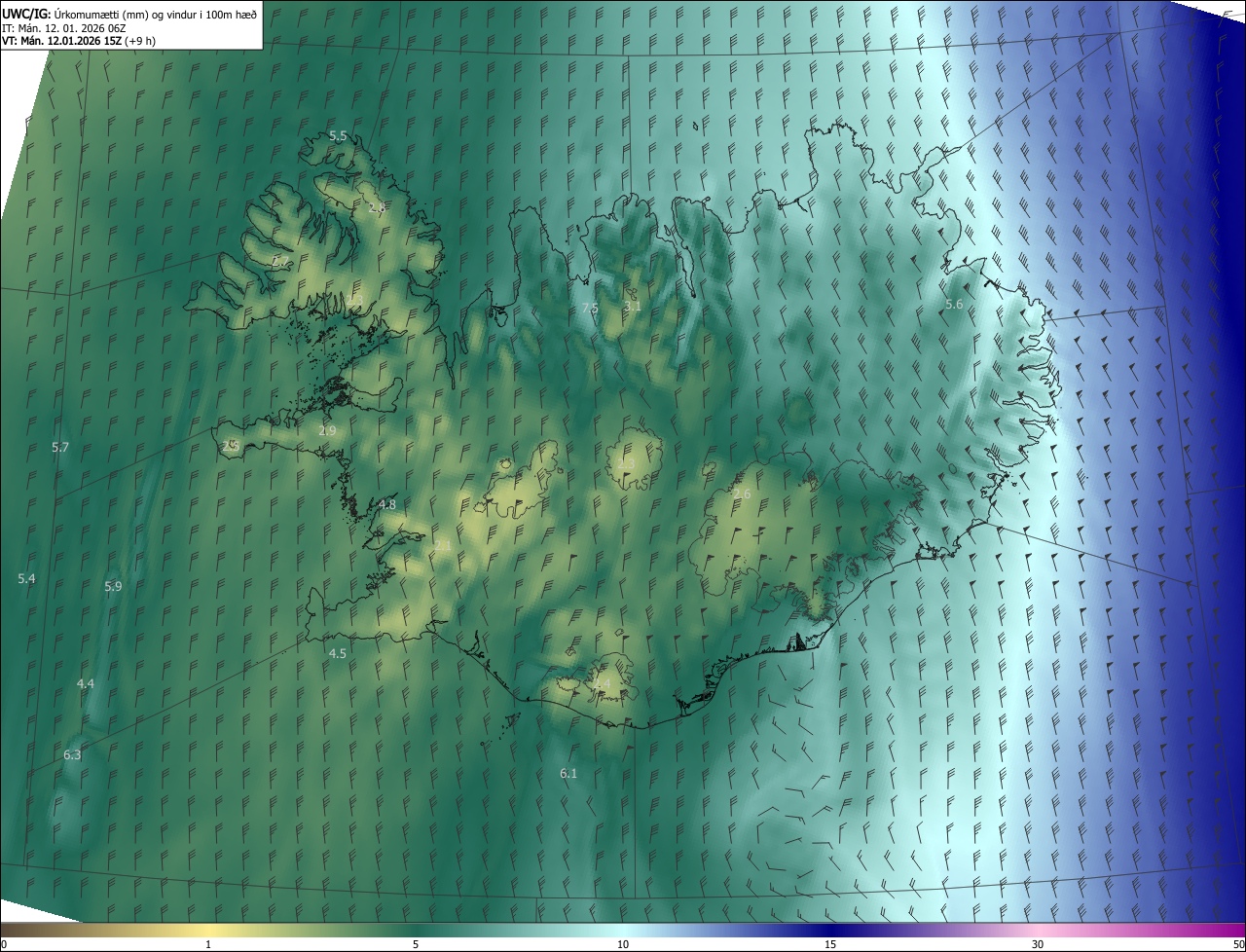This screenshot has height=952, width=1246.
Task: Click the 10 tick on the color scale
Action: tap(623, 944)
